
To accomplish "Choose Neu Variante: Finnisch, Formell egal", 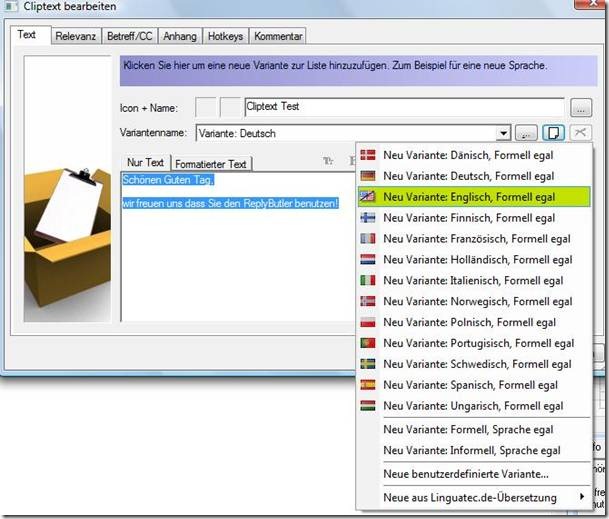I will [474, 218].
